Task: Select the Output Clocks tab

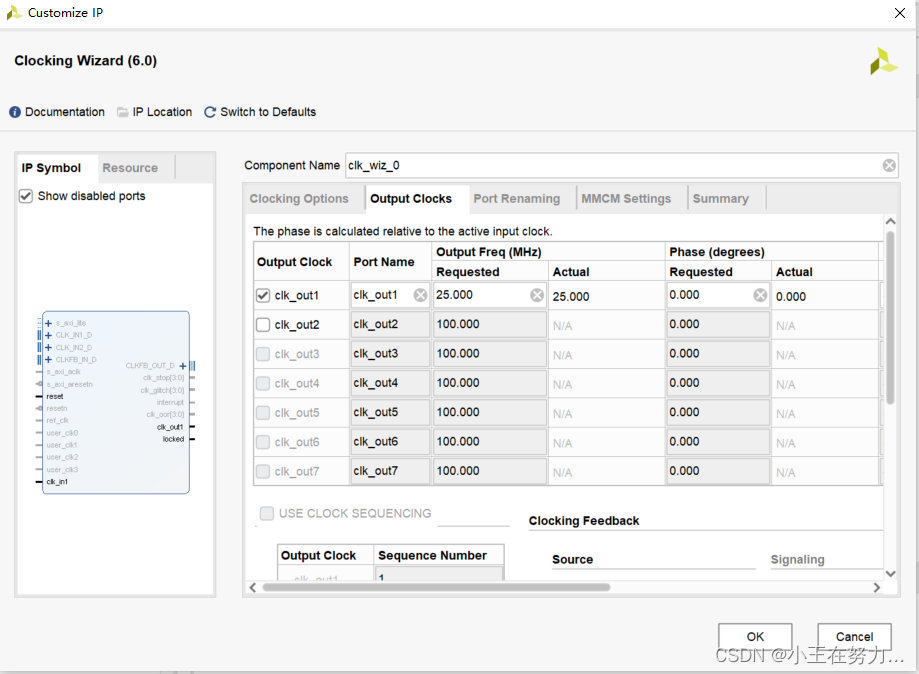Action: coord(411,199)
